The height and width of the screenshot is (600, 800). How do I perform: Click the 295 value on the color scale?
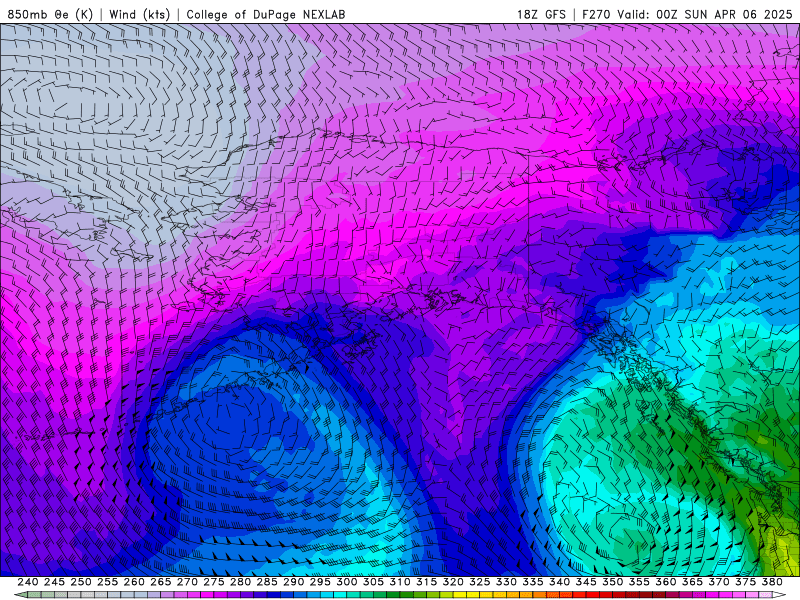click(320, 582)
